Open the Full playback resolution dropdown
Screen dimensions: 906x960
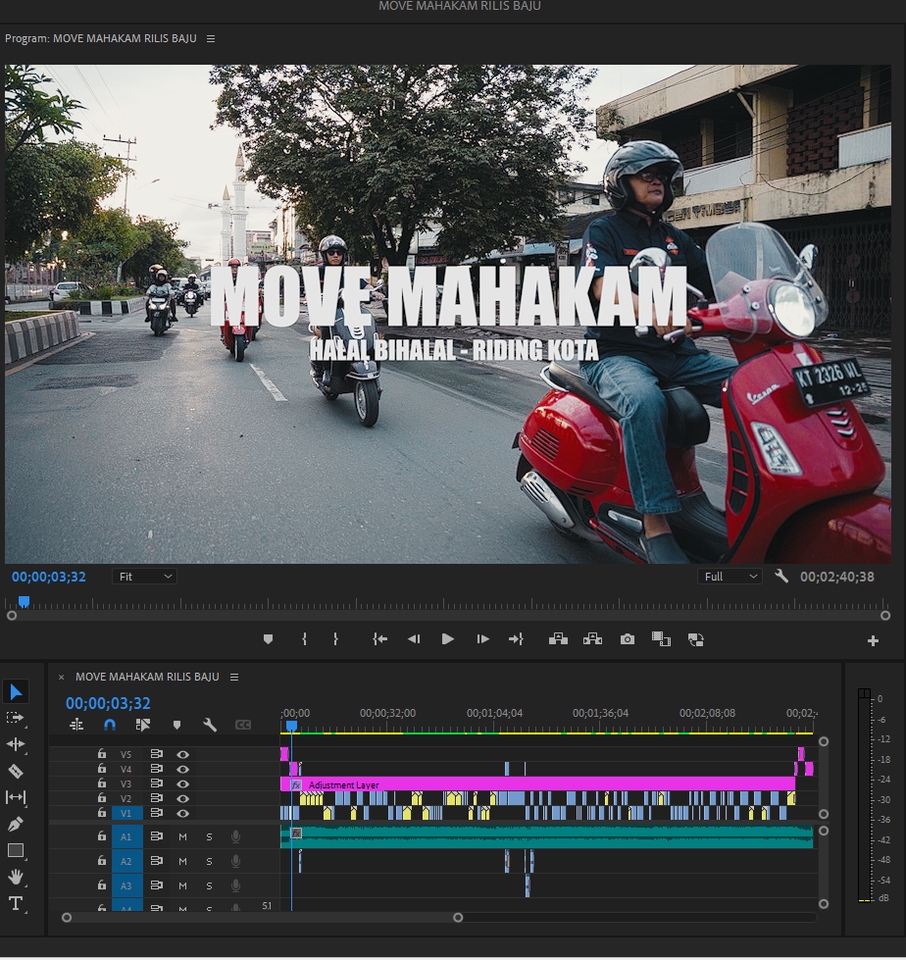729,576
